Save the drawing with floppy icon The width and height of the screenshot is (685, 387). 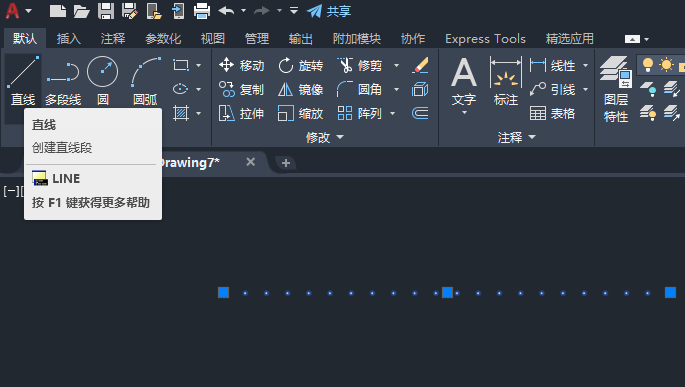click(x=106, y=11)
